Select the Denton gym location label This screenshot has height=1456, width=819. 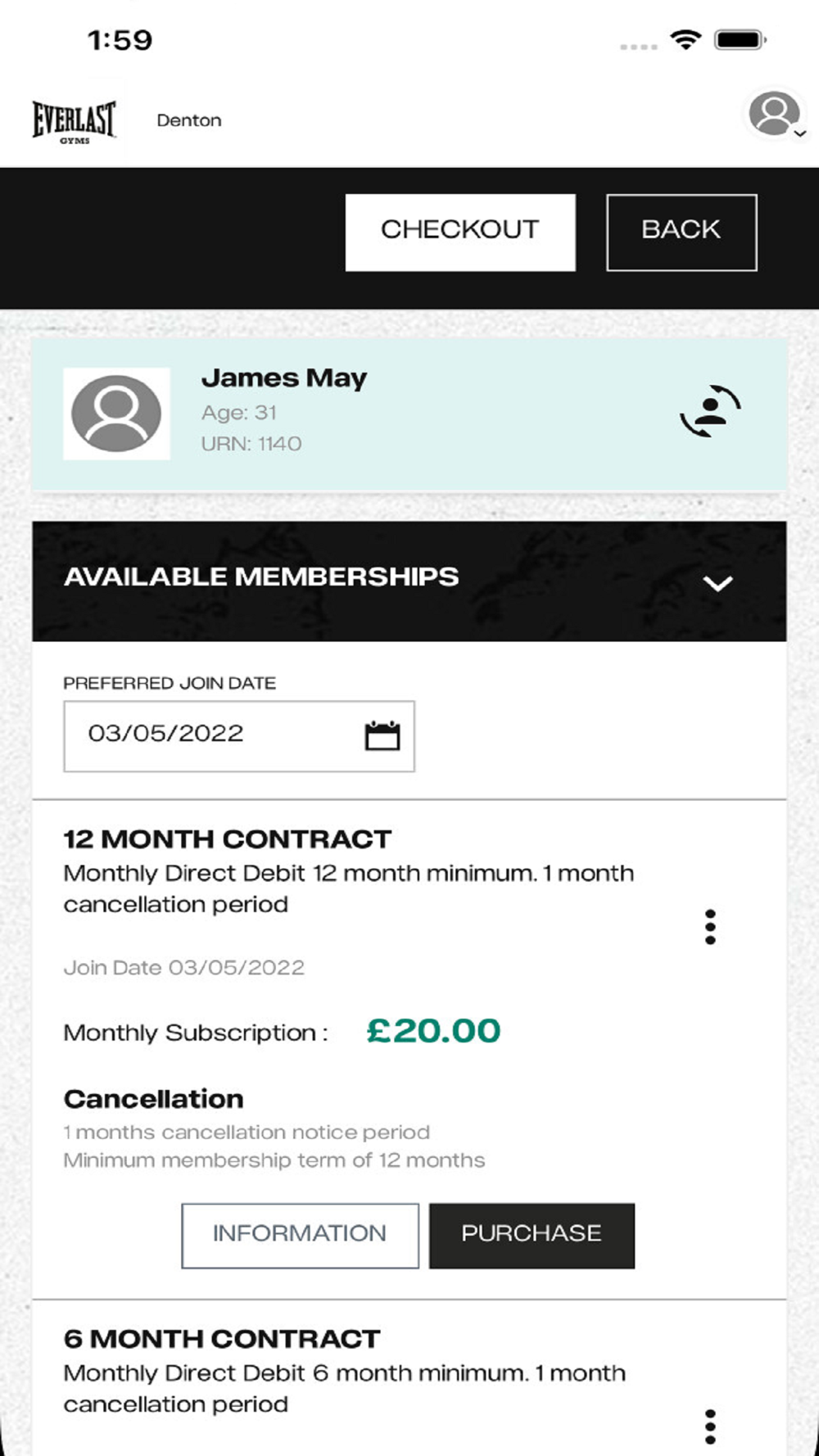tap(189, 120)
